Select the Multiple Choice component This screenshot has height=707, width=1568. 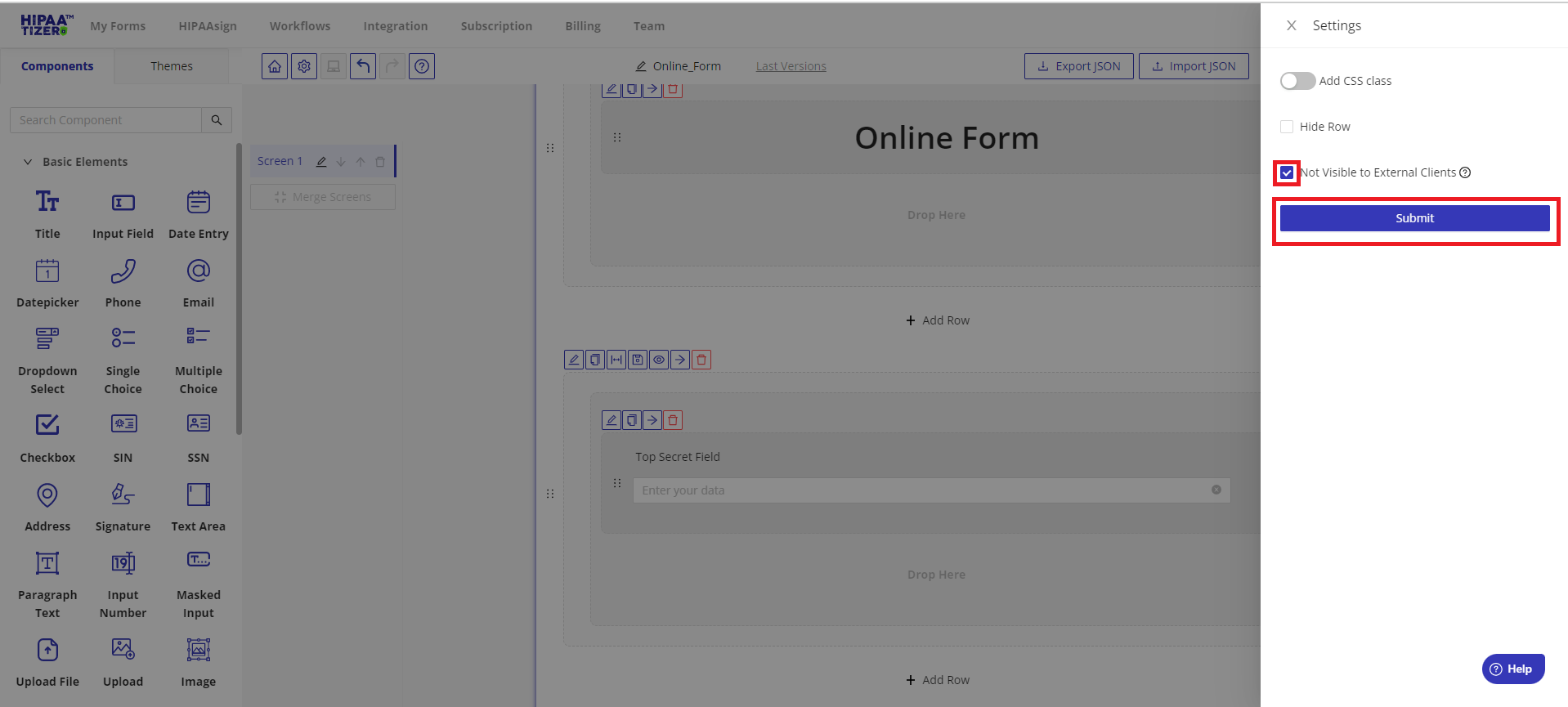[199, 360]
